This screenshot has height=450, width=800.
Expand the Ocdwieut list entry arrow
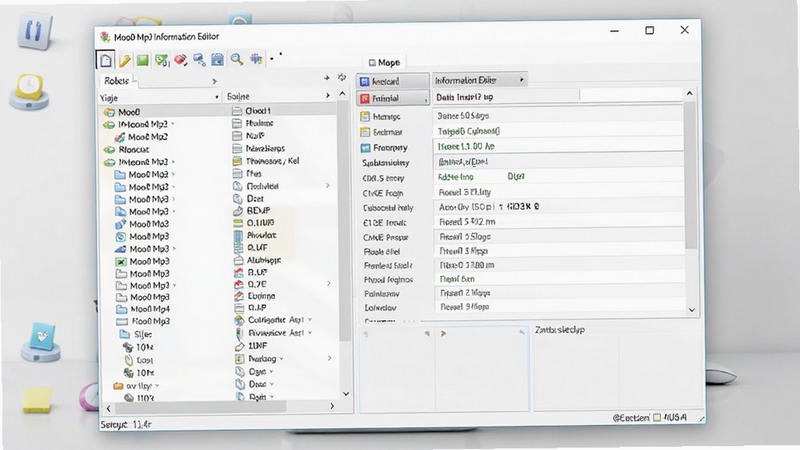point(328,186)
